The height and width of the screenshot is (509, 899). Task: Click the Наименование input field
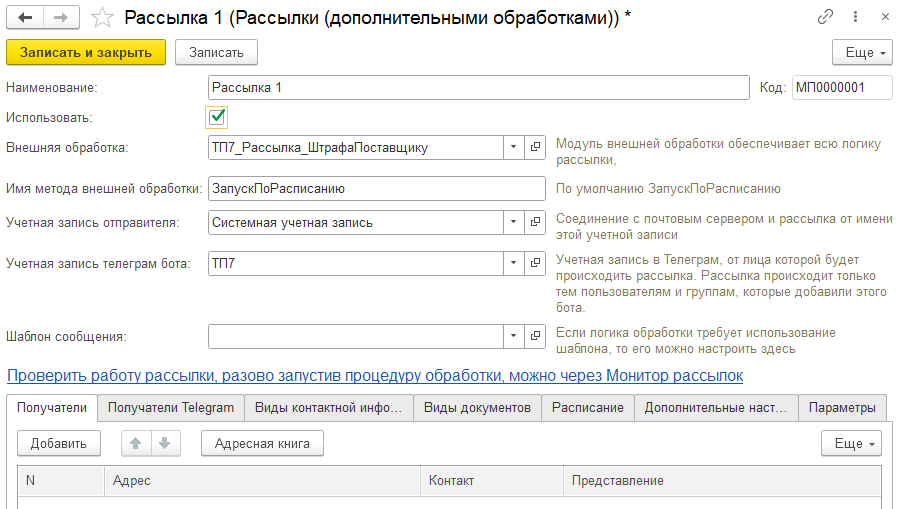[478, 88]
